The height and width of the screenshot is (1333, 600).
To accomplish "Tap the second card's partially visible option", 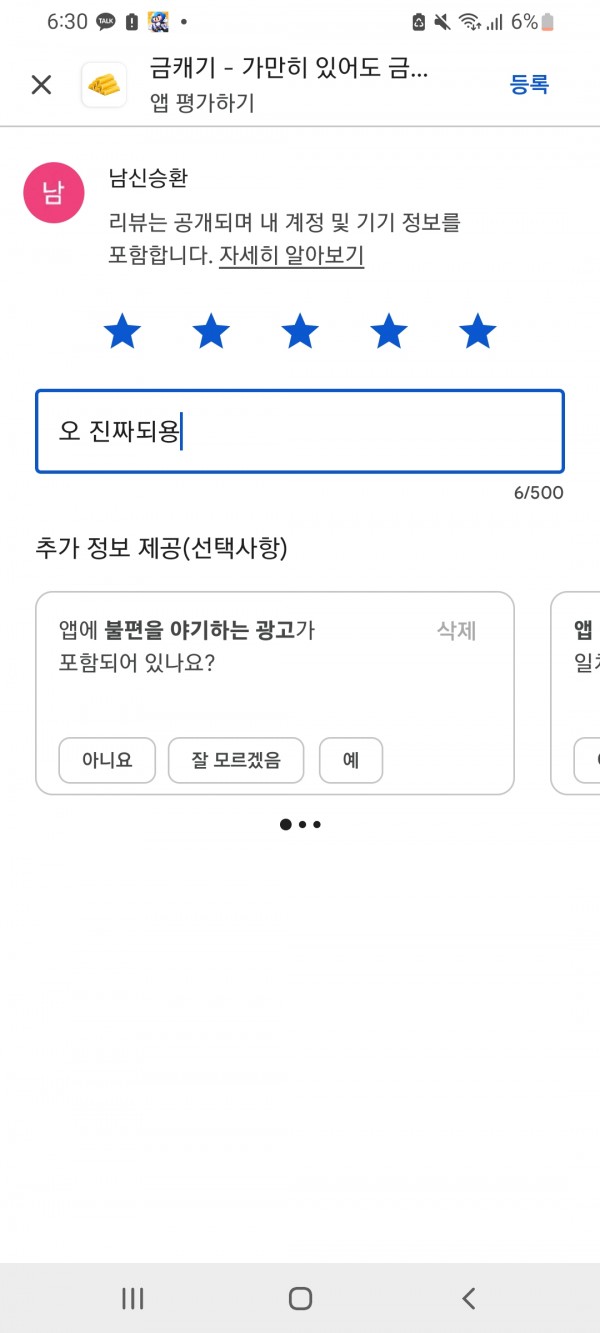I will pyautogui.click(x=588, y=761).
